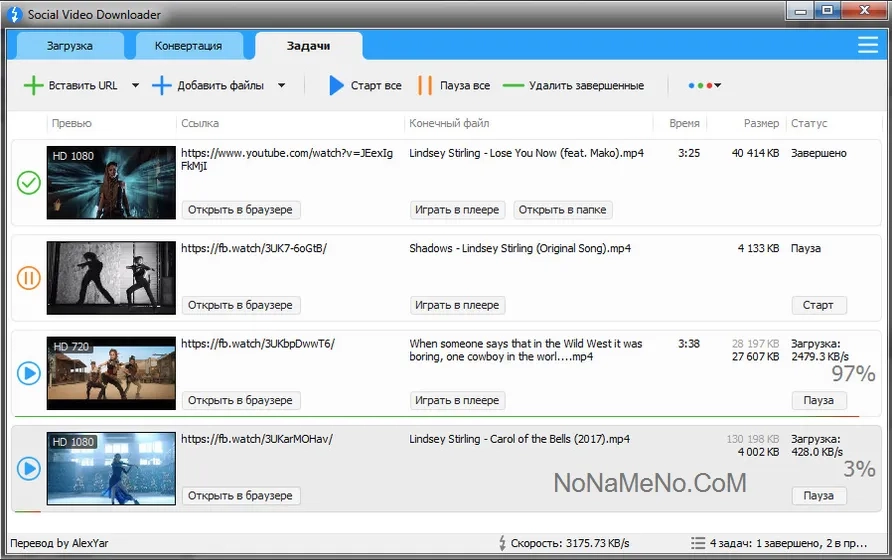
Task: Open the colored dots dropdown menu
Action: [705, 86]
